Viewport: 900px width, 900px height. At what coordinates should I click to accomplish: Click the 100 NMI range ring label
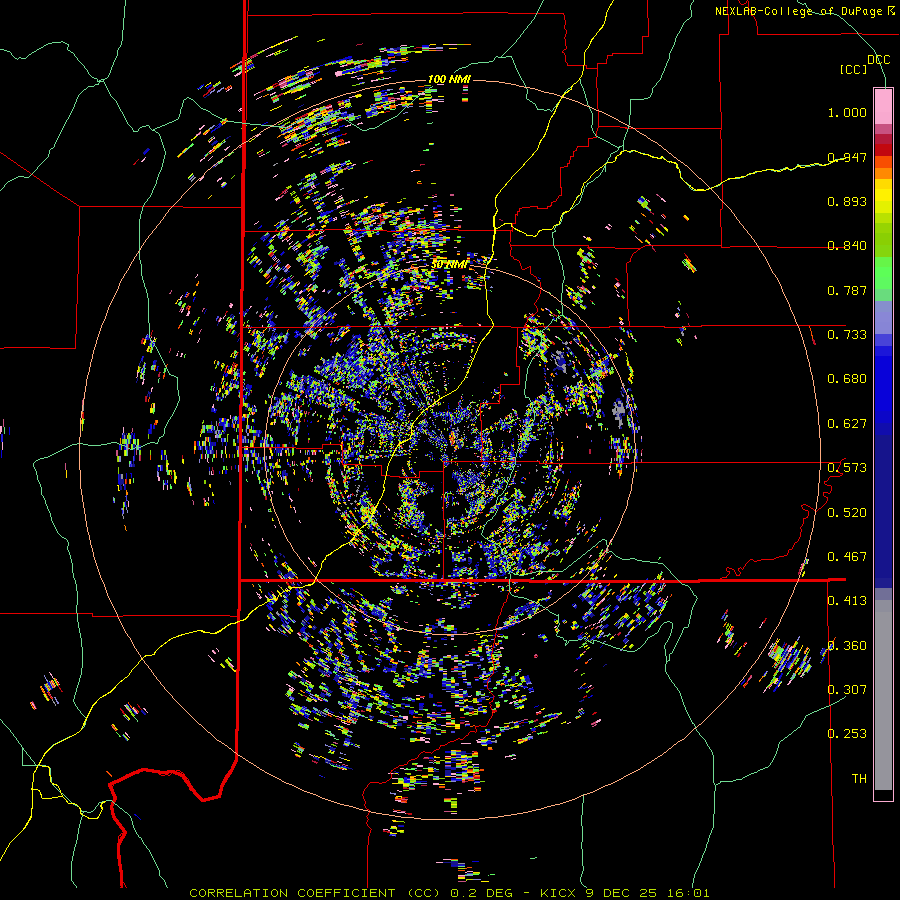click(449, 79)
